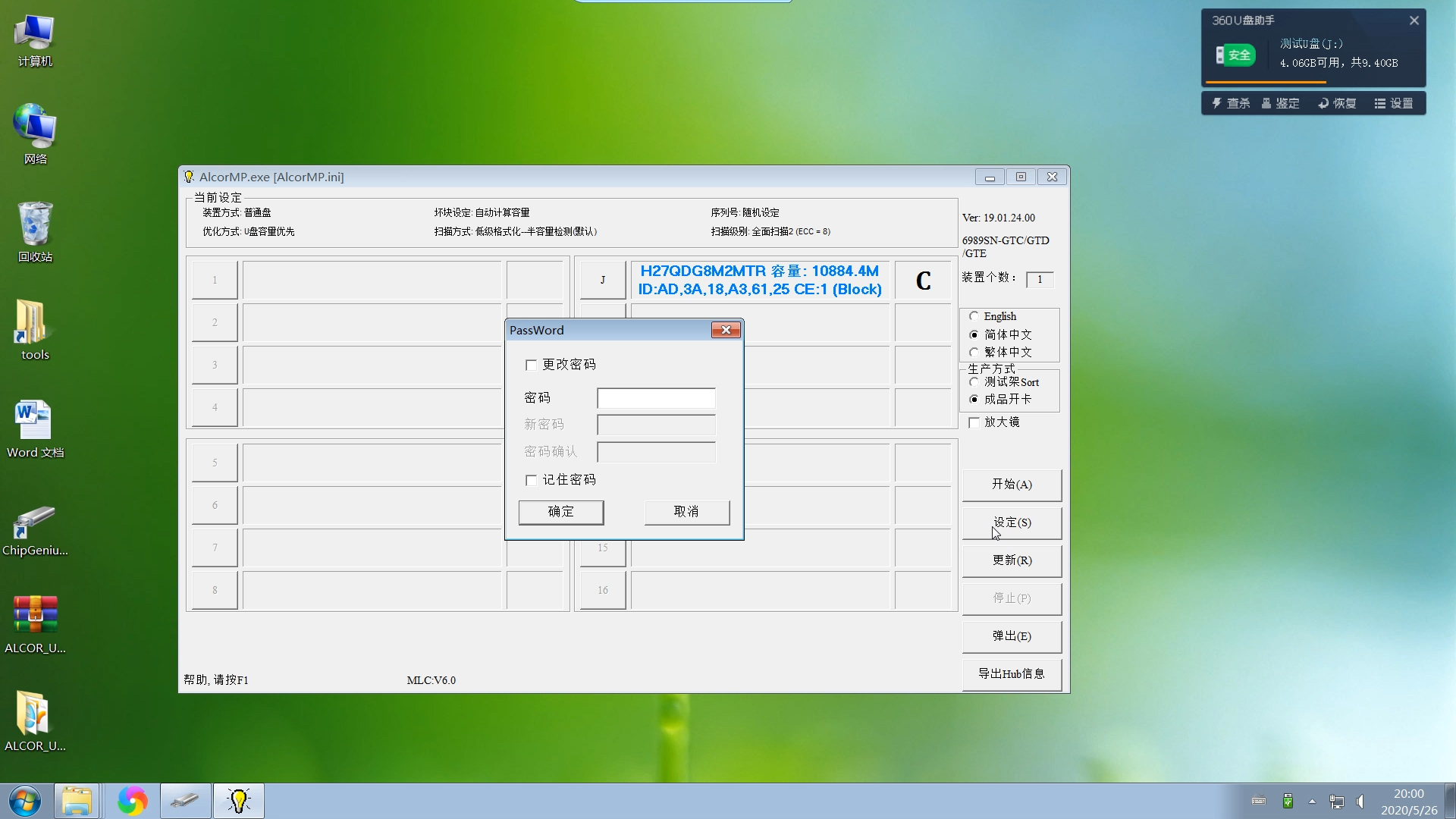
Task: Click the 360 USB 恢复 restore icon
Action: click(x=1337, y=103)
